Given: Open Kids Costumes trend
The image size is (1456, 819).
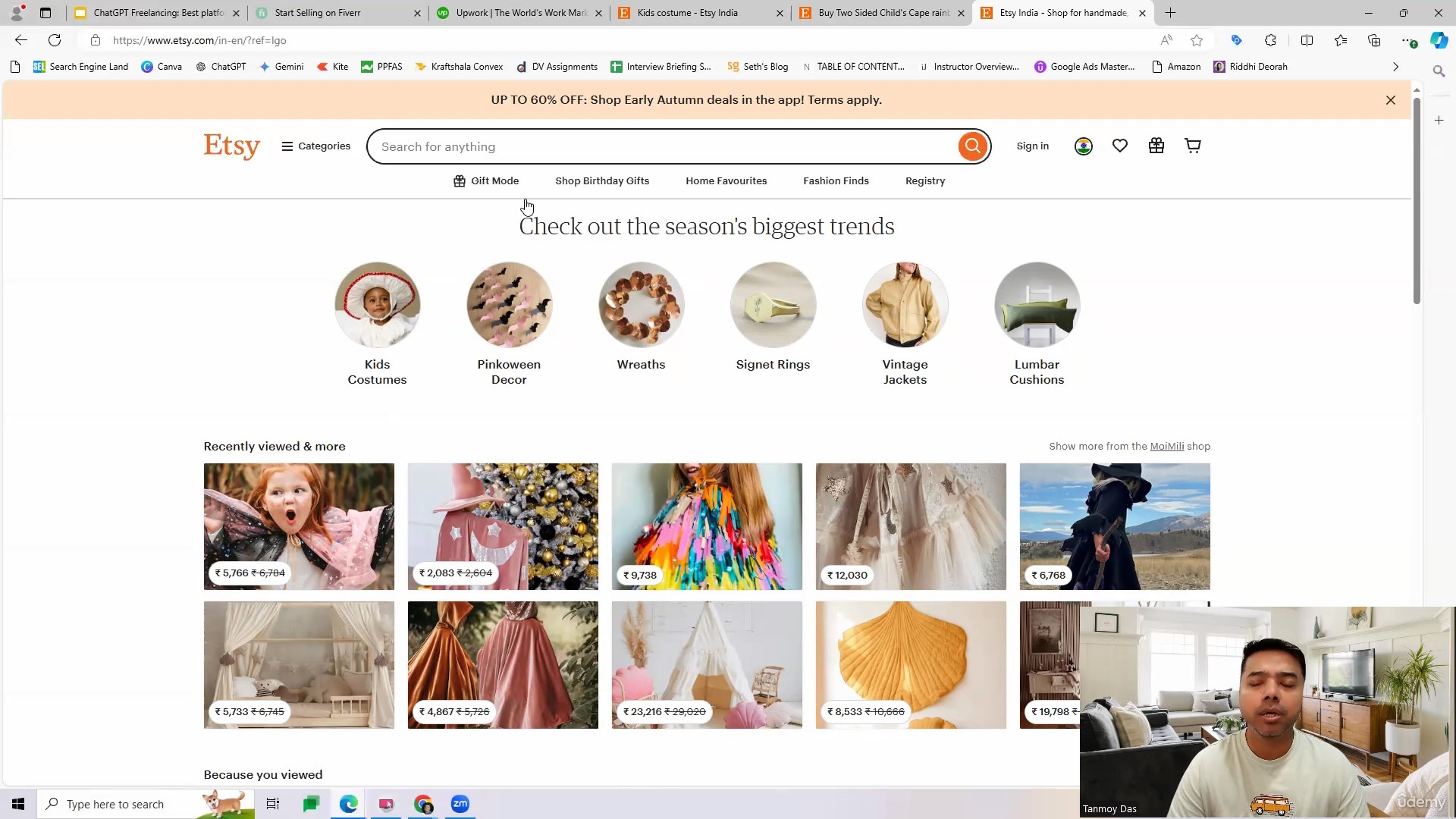Looking at the screenshot, I should pos(377,324).
